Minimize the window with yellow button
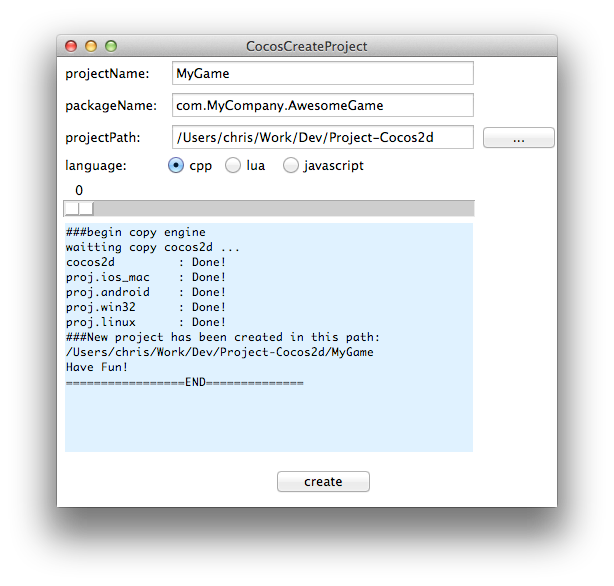Viewport: 614px width, 586px height. (x=91, y=46)
